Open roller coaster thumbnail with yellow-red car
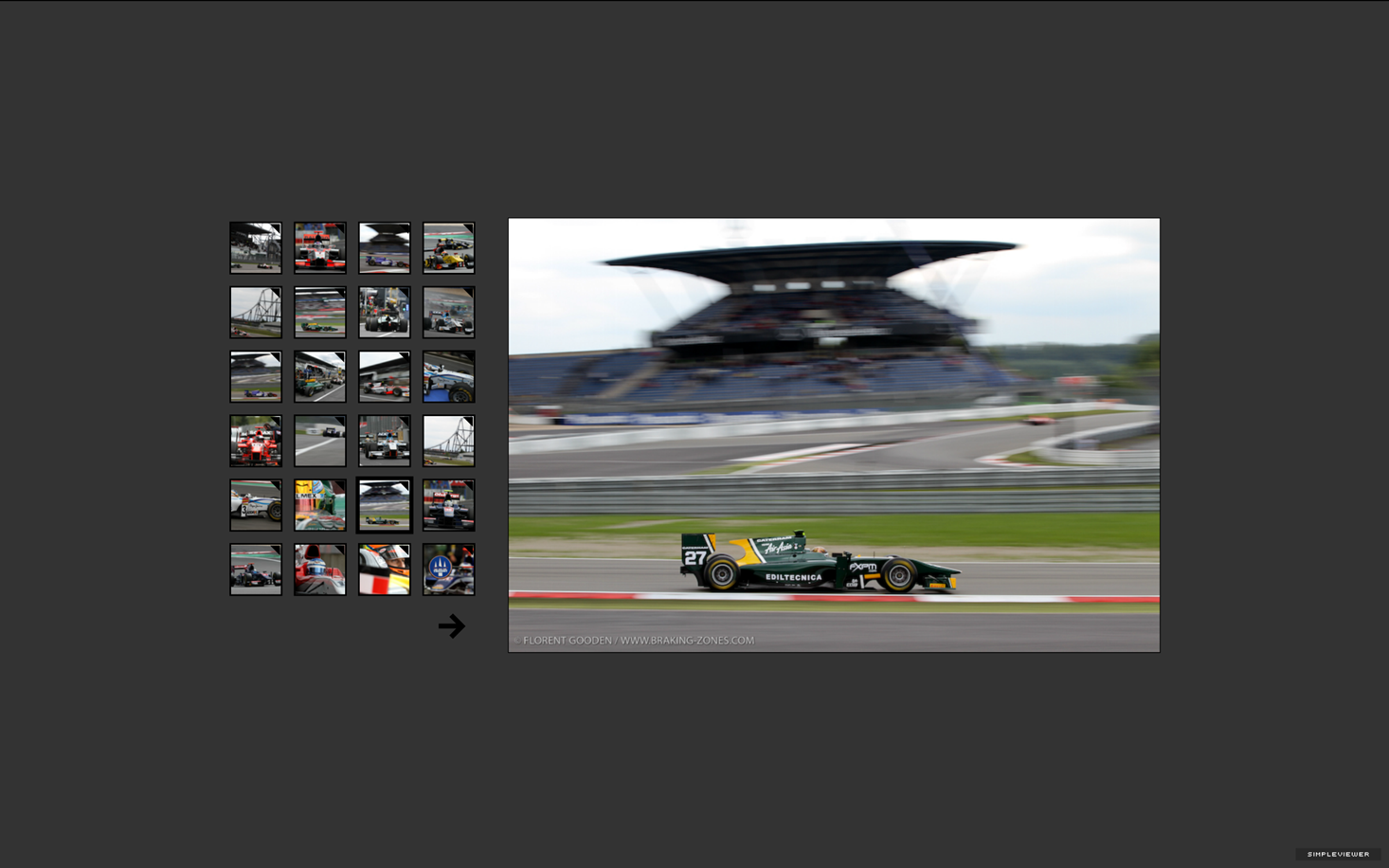Viewport: 1389px width, 868px height. pos(449,442)
